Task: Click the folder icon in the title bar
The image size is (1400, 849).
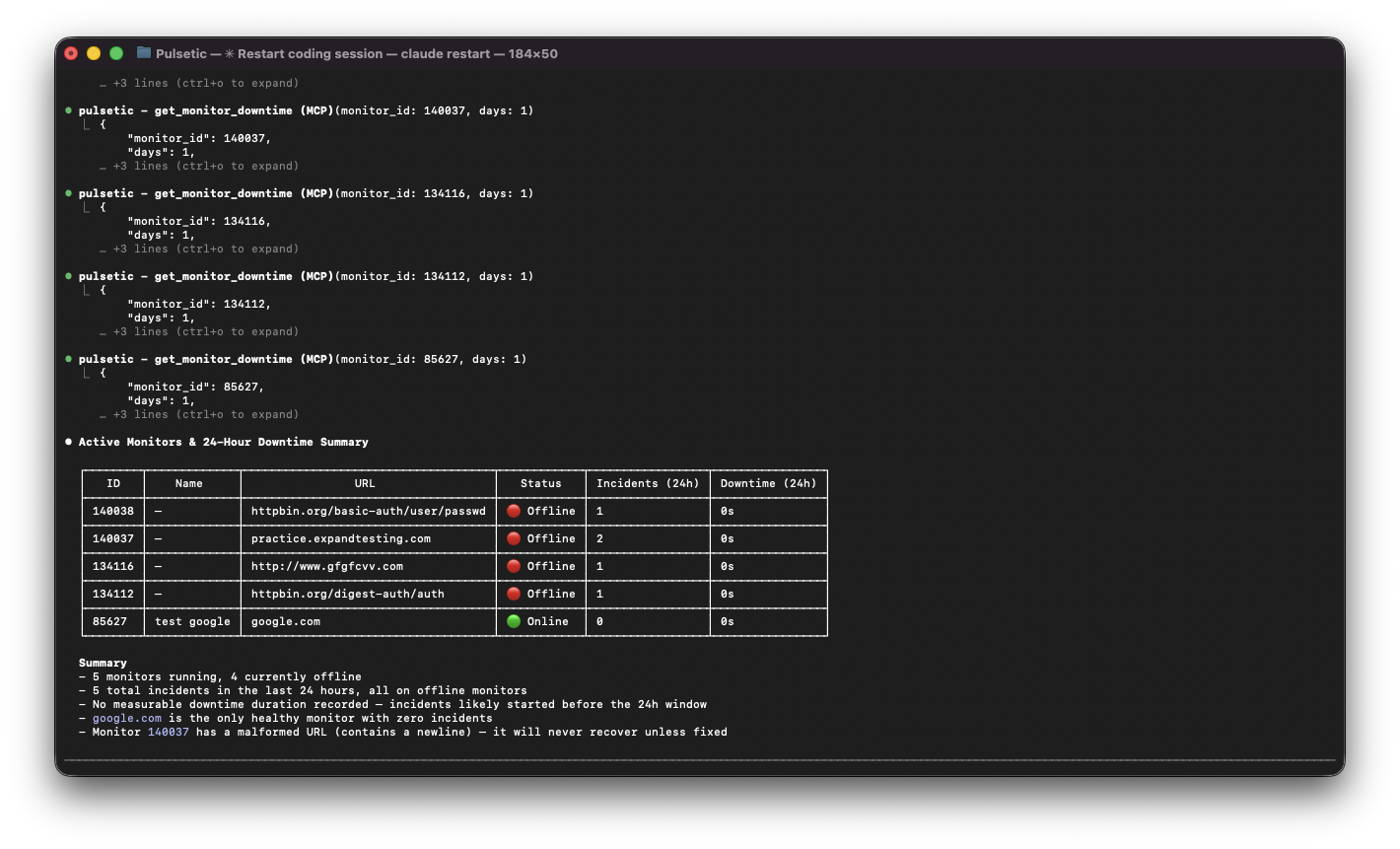Action: pyautogui.click(x=143, y=53)
